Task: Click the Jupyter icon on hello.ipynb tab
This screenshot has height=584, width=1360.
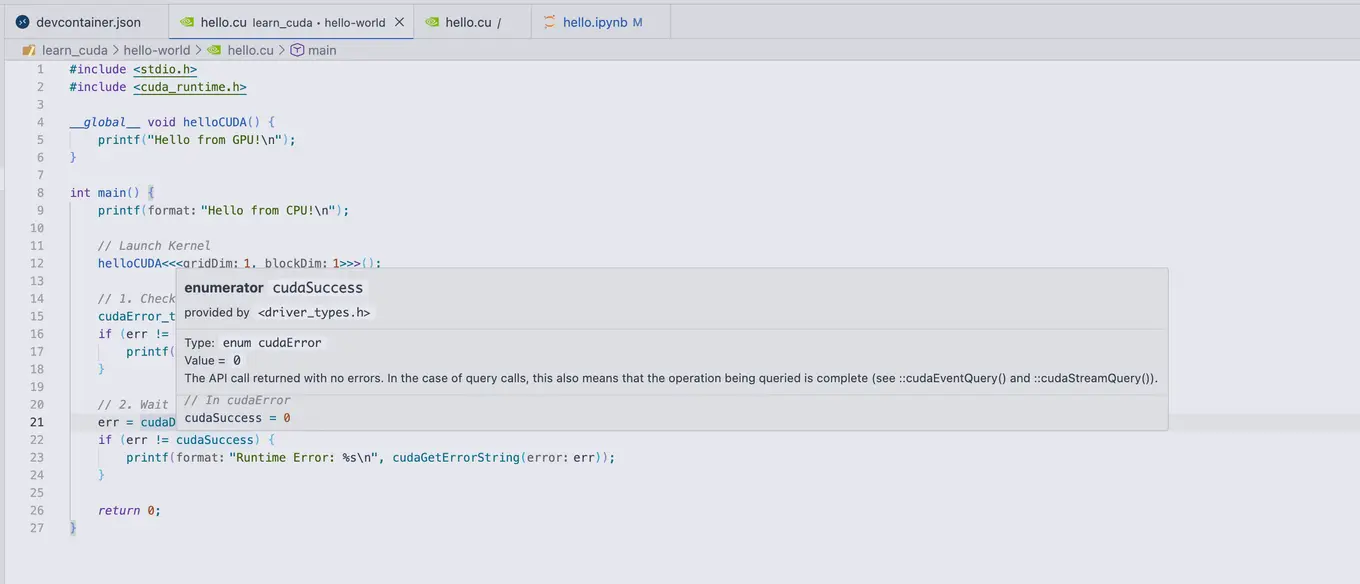Action: [549, 22]
